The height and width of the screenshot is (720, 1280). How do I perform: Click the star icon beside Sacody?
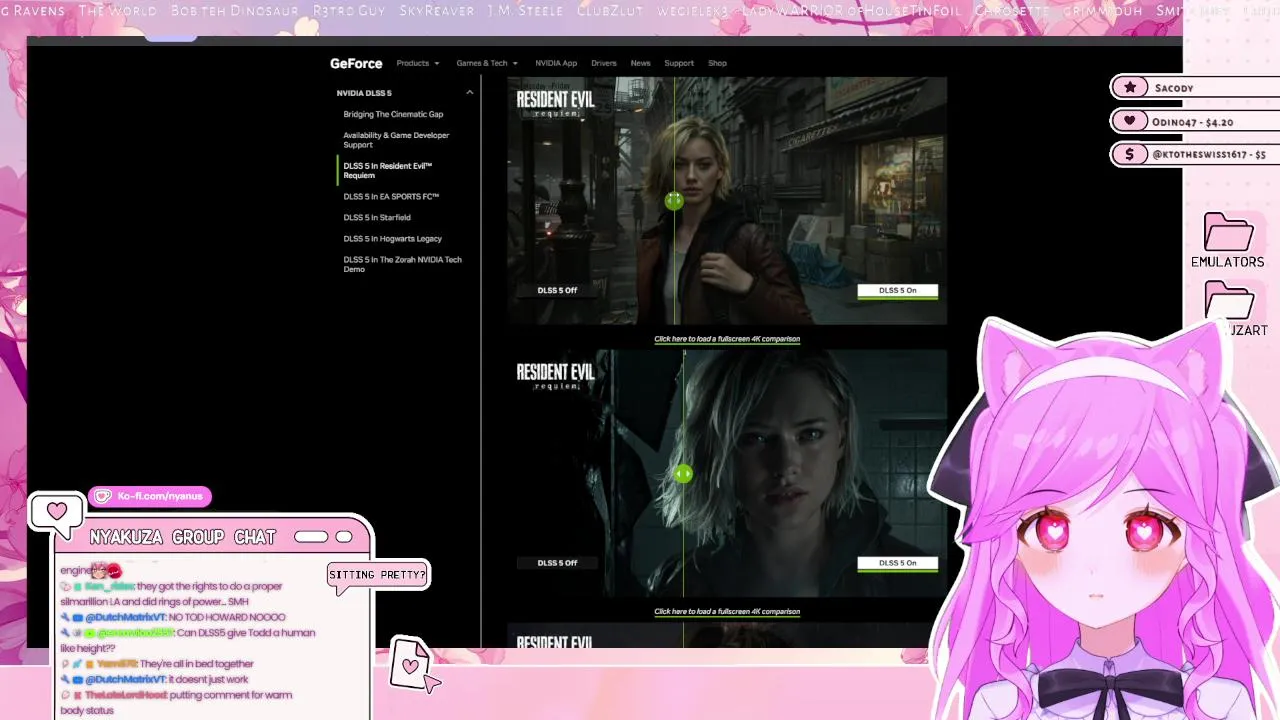click(1130, 88)
